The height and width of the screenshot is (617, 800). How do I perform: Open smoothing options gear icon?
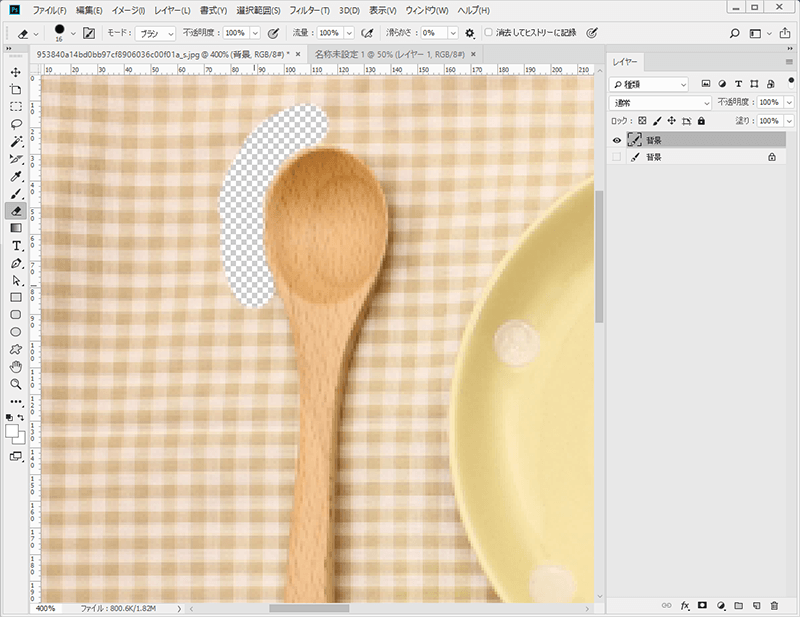(469, 33)
